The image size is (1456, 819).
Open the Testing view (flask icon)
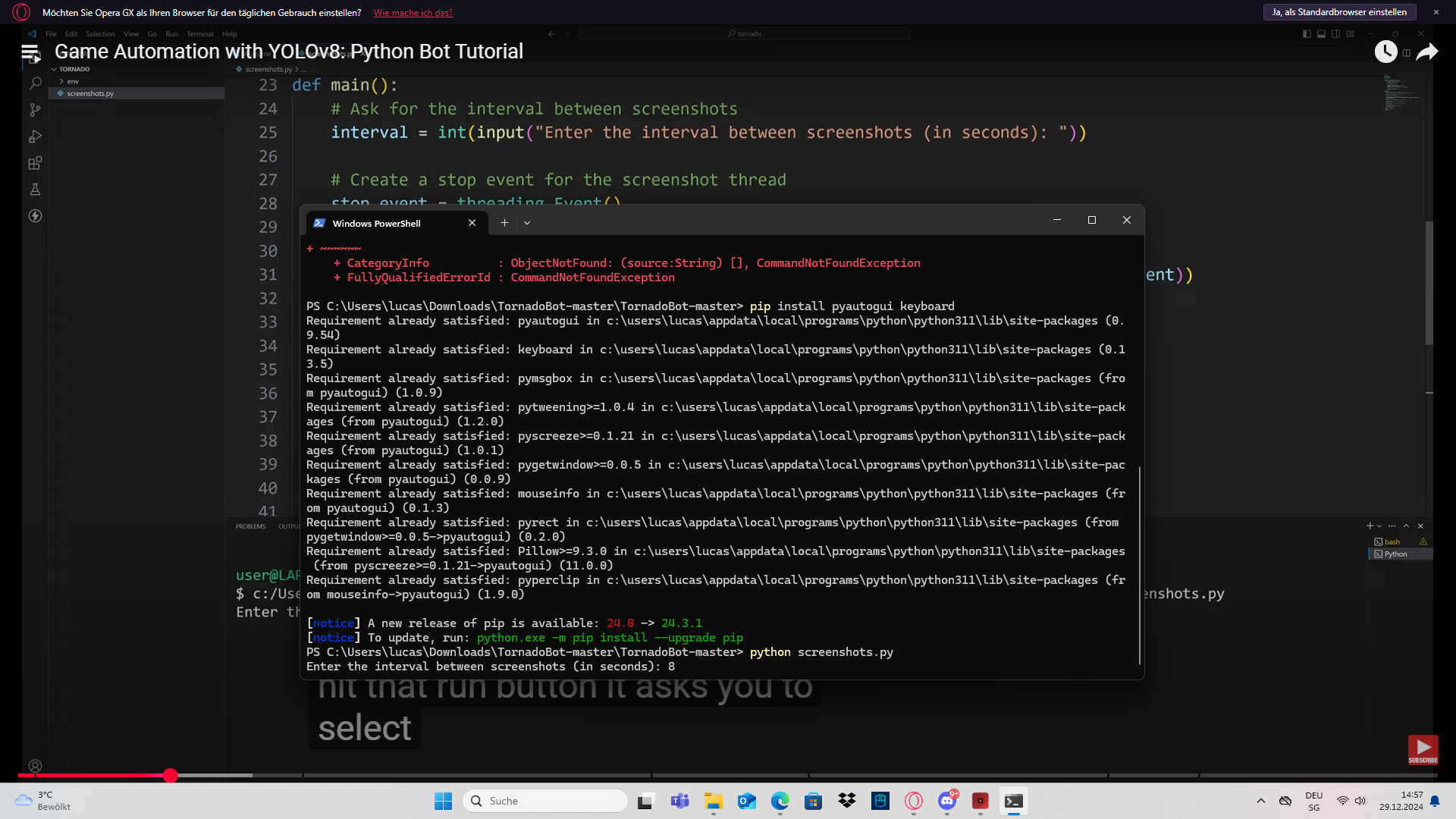(35, 190)
